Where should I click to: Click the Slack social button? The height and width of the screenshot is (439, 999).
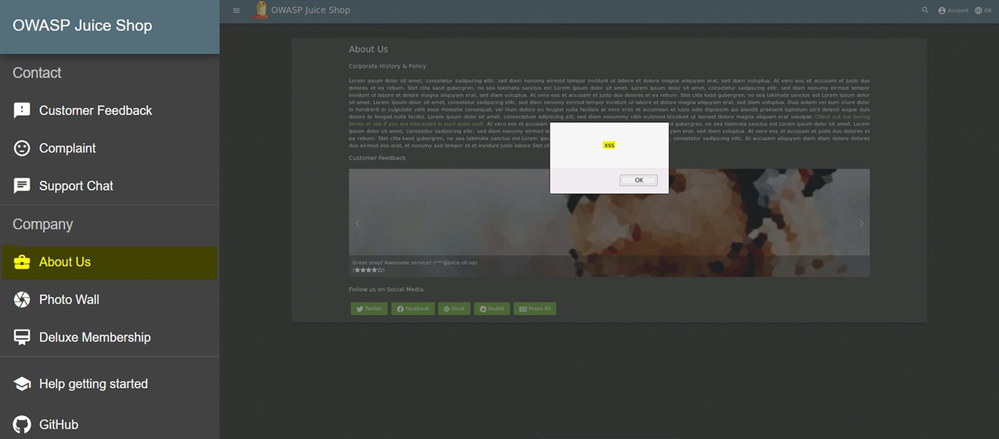pyautogui.click(x=454, y=308)
